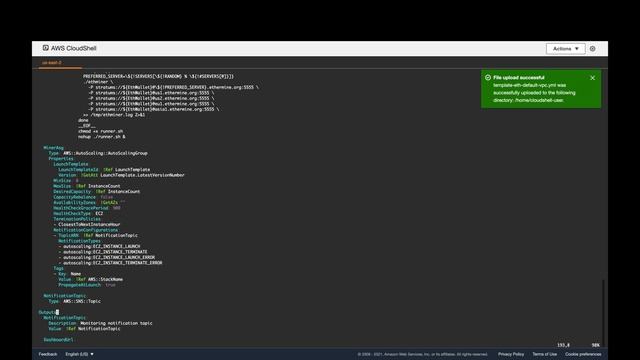The image size is (640, 360).
Task: Click the 'HealthCheckType EC2' line
Action: pyautogui.click(x=78, y=213)
